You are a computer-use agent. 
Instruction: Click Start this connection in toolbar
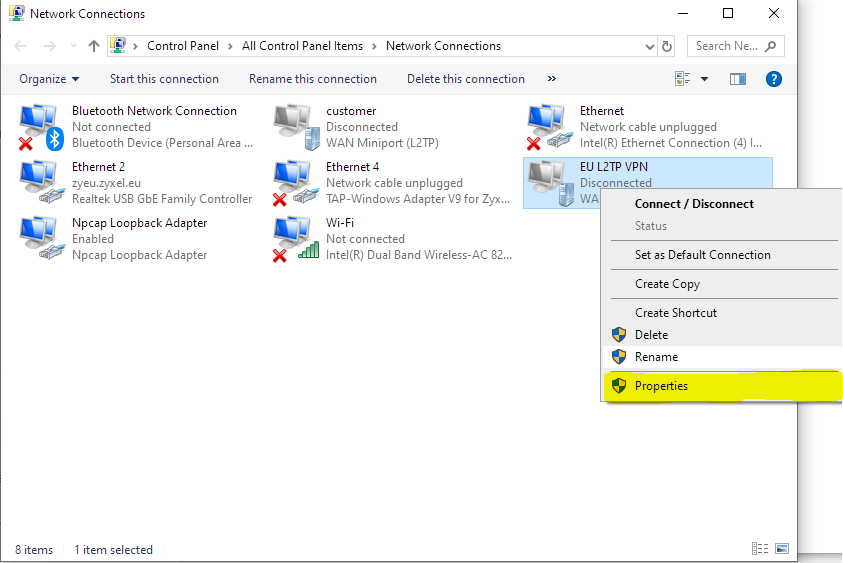164,79
